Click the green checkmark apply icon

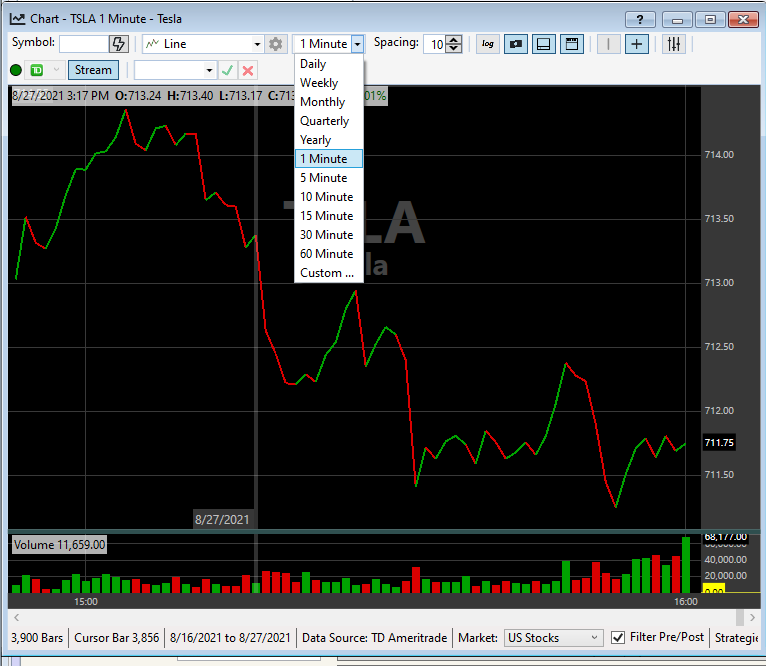[x=228, y=70]
